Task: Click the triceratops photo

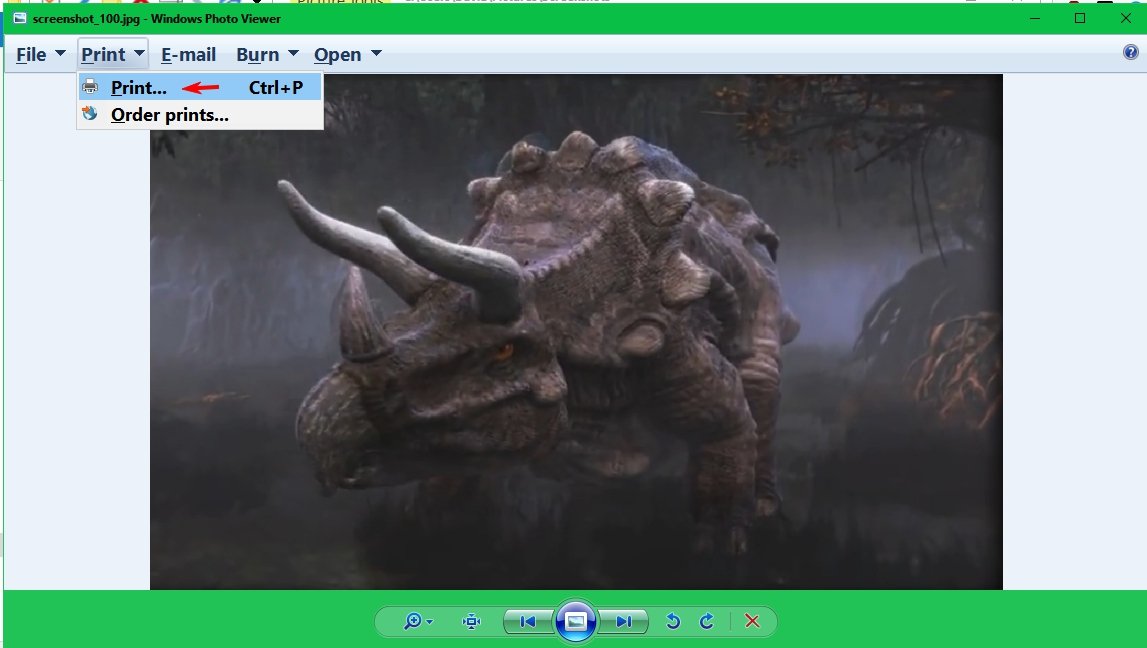Action: pyautogui.click(x=576, y=332)
